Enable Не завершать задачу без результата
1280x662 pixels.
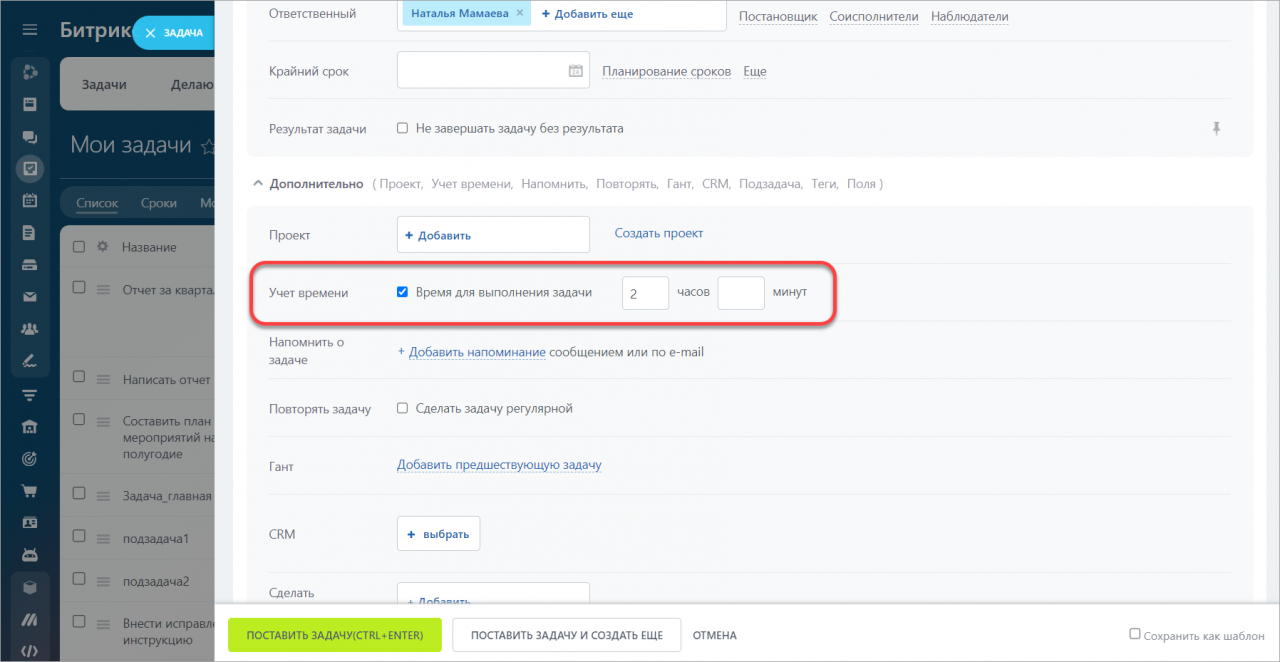pos(402,128)
